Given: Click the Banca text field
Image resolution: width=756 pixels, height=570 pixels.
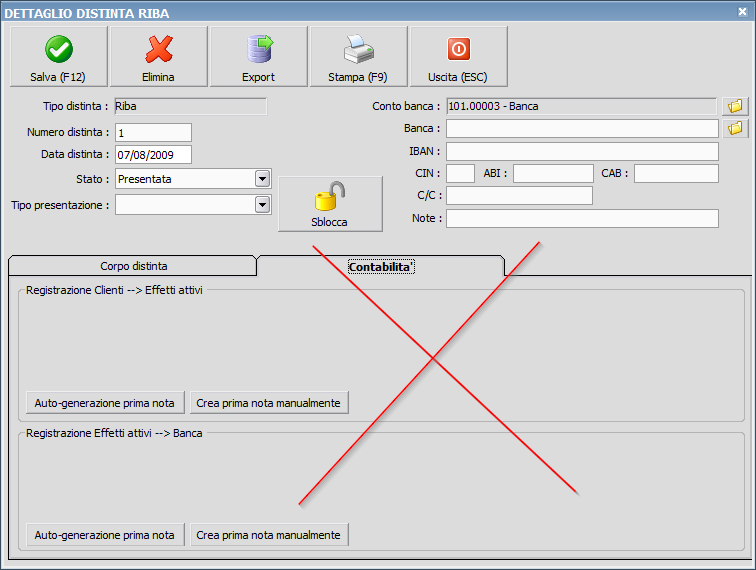Looking at the screenshot, I should click(582, 129).
